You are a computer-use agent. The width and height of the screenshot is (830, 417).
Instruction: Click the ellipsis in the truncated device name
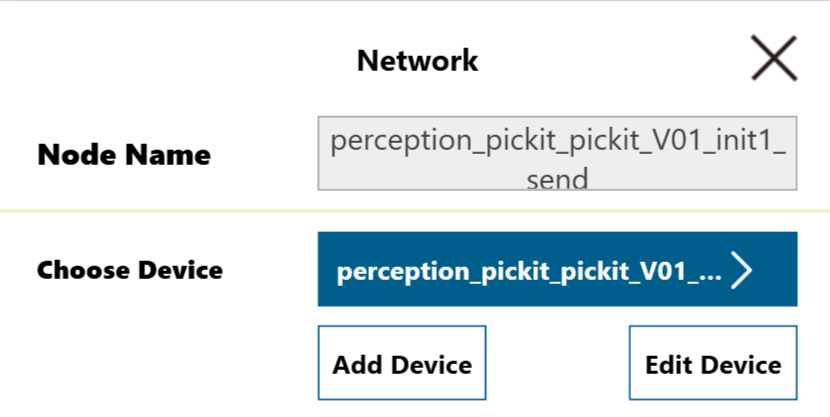(x=707, y=273)
